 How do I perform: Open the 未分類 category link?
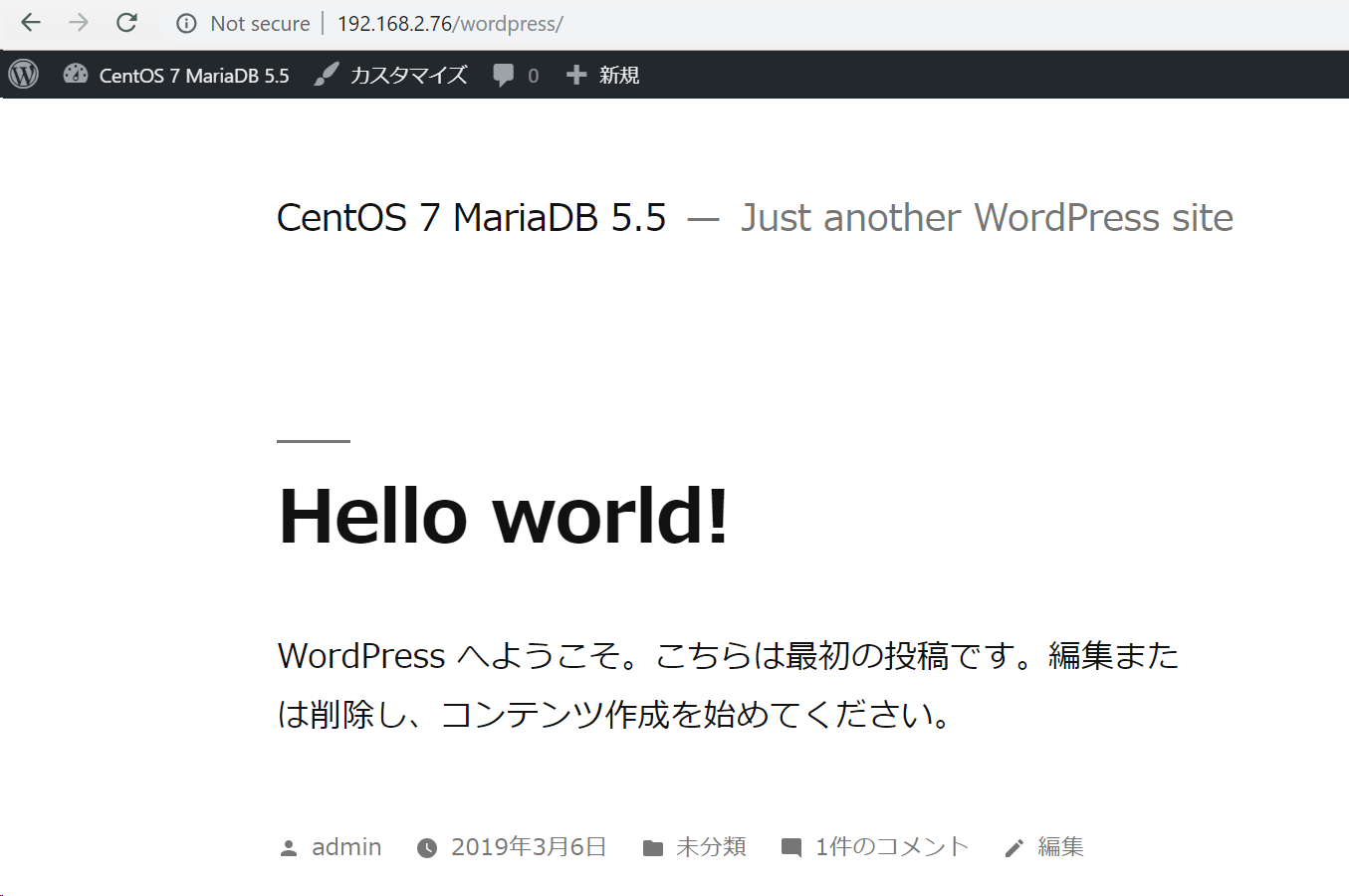(711, 846)
